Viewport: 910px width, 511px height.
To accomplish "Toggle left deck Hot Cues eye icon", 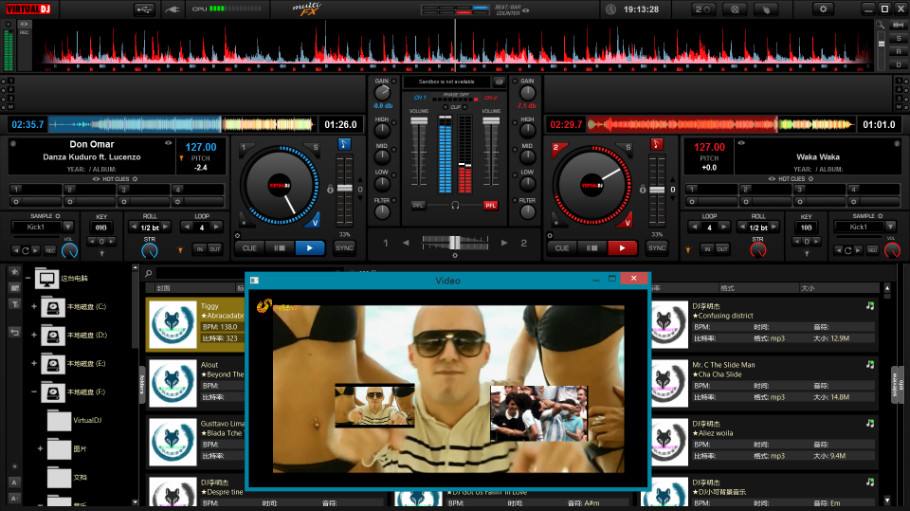I will click(x=96, y=179).
